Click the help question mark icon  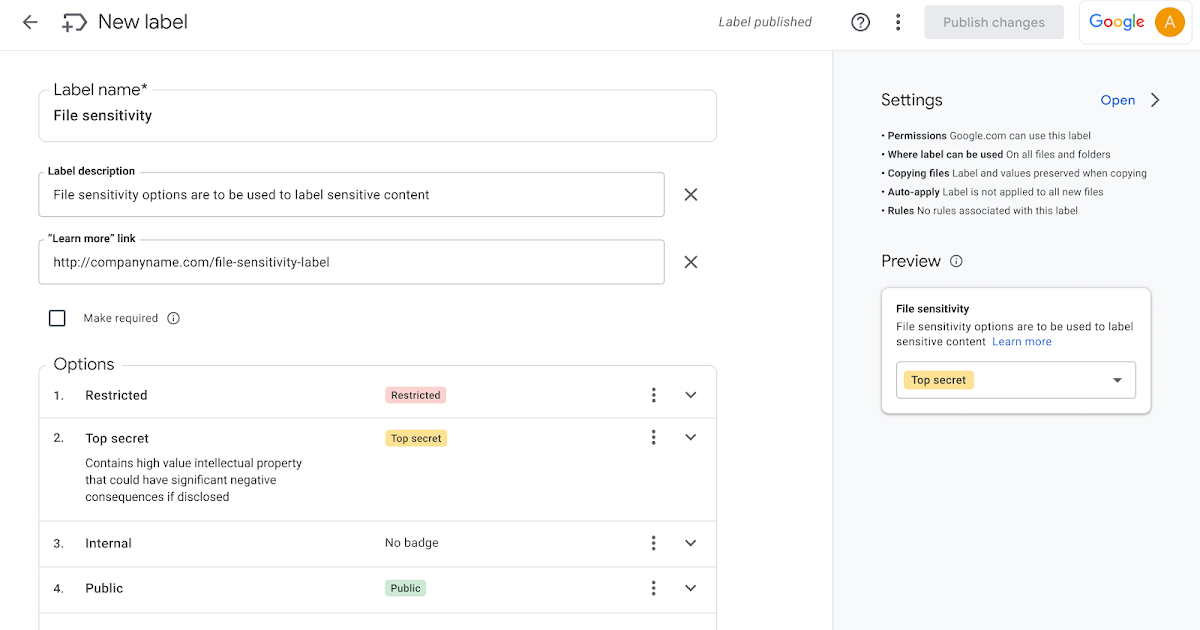860,22
